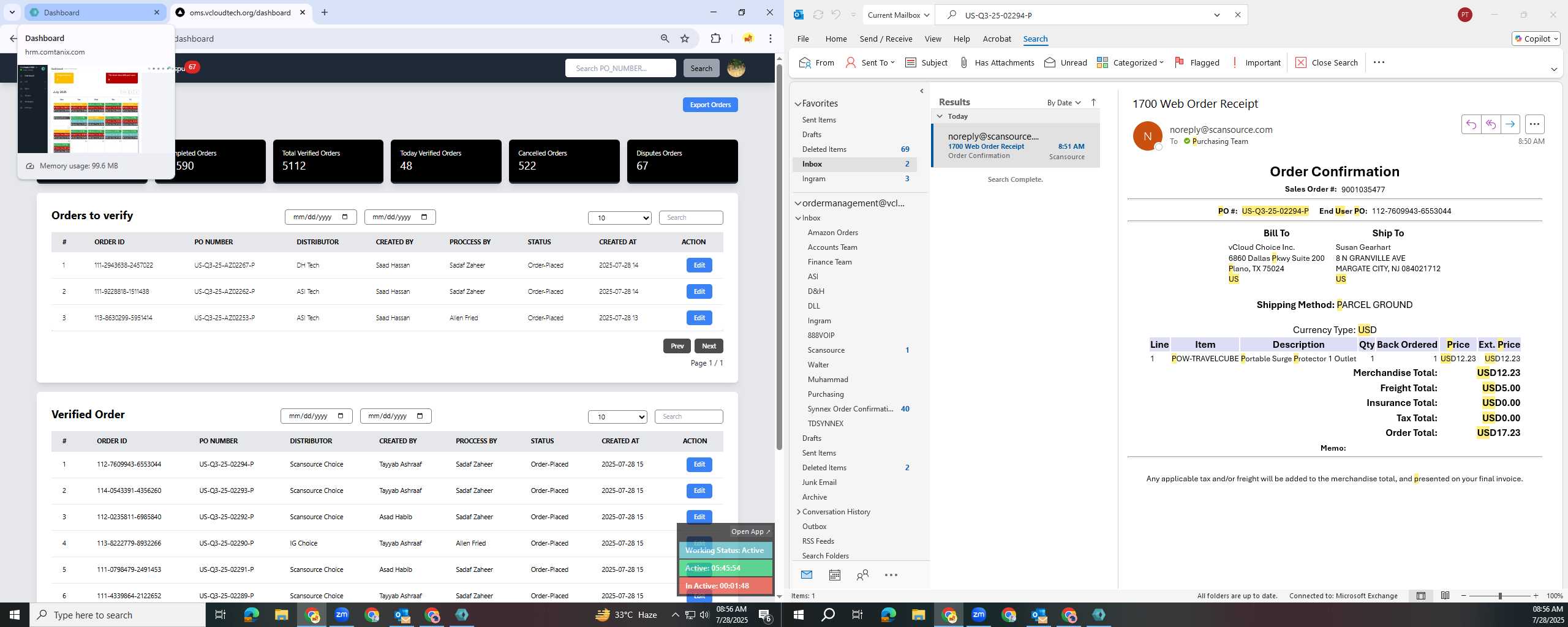Open rows-per-page dropdown in Verified Order

click(x=617, y=417)
